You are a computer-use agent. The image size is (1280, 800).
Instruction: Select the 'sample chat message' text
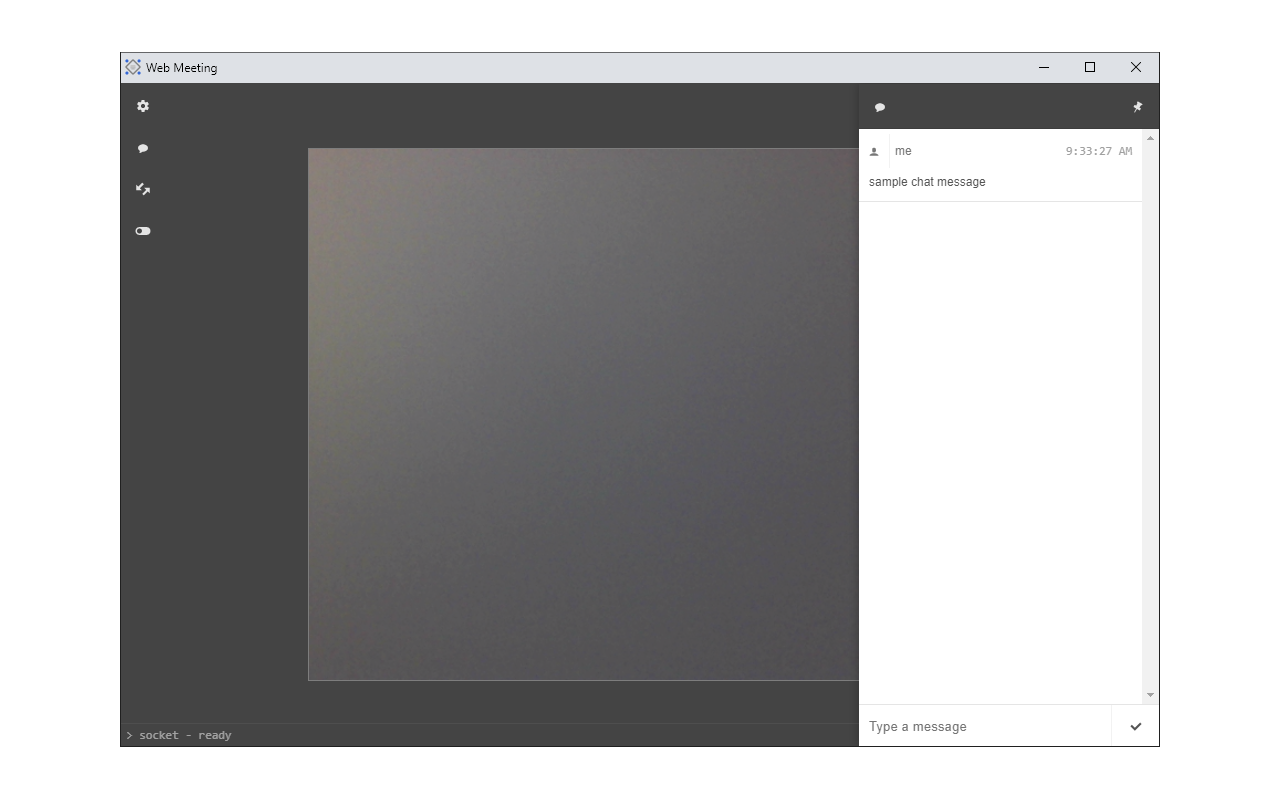click(927, 181)
